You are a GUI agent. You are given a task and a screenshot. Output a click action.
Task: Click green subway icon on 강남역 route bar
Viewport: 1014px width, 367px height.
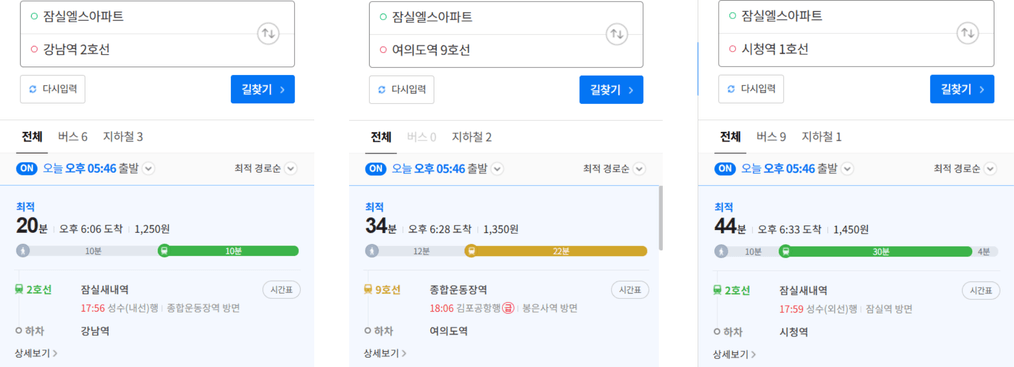tap(164, 251)
